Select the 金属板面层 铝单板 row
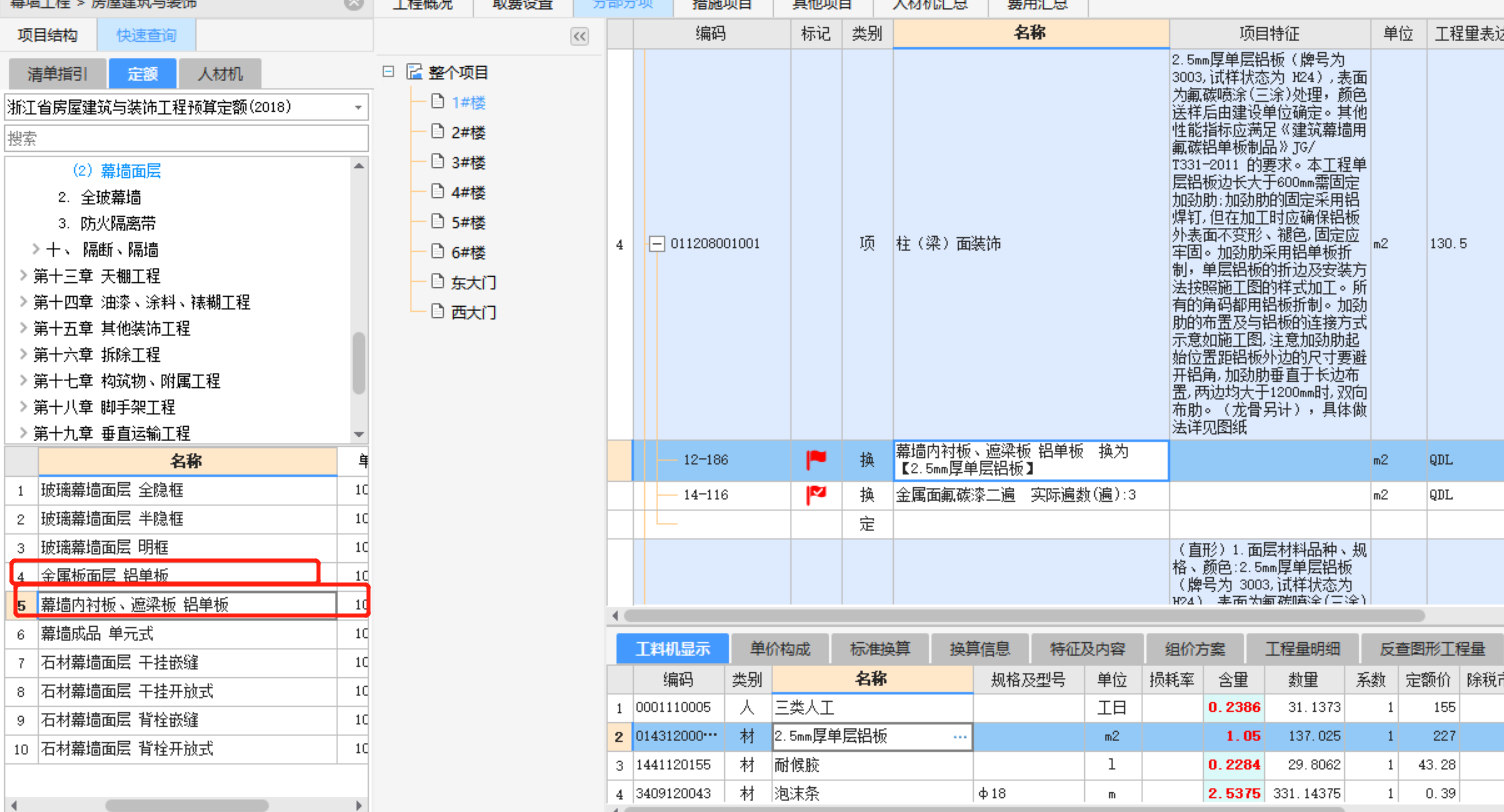This screenshot has height=812, width=1504. [x=186, y=576]
